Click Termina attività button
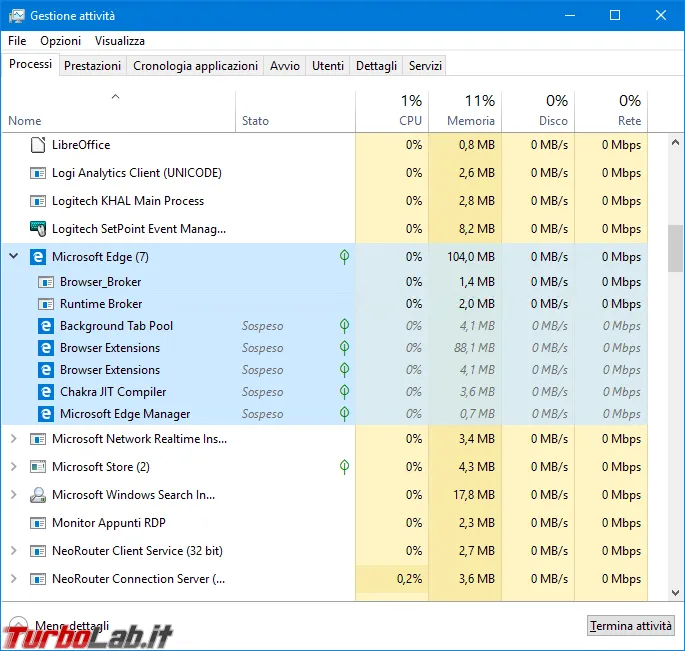 pos(630,626)
